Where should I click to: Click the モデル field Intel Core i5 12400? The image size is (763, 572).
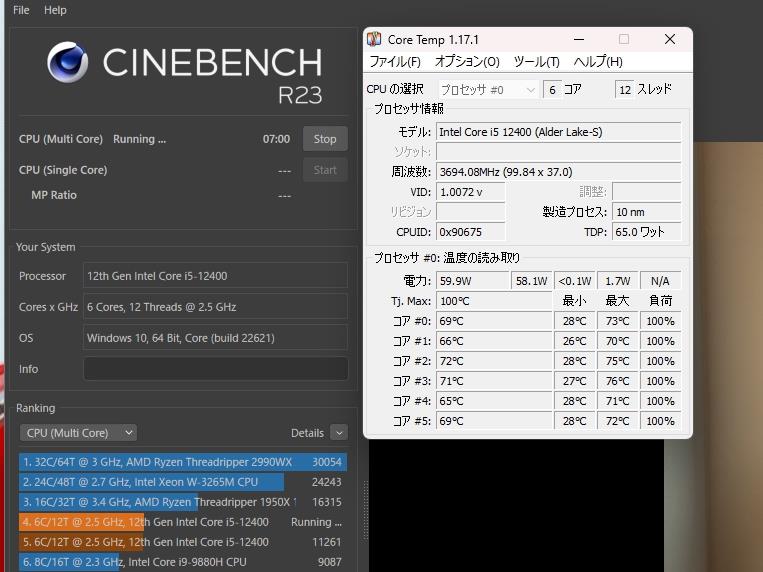click(558, 132)
